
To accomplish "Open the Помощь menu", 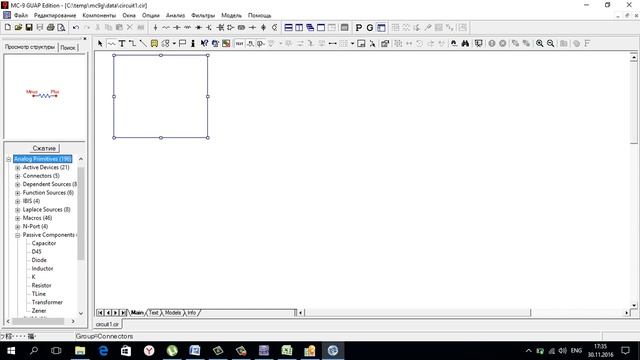I will [x=260, y=15].
